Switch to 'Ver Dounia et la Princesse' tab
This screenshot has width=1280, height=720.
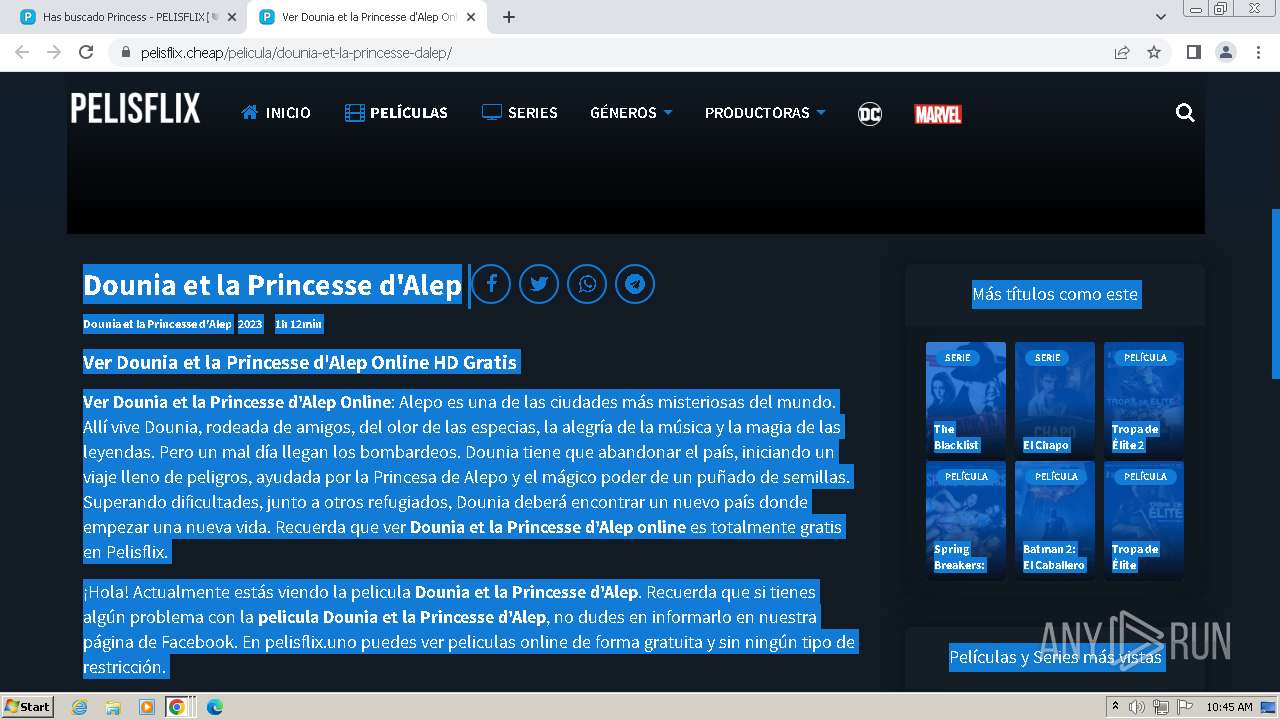367,17
